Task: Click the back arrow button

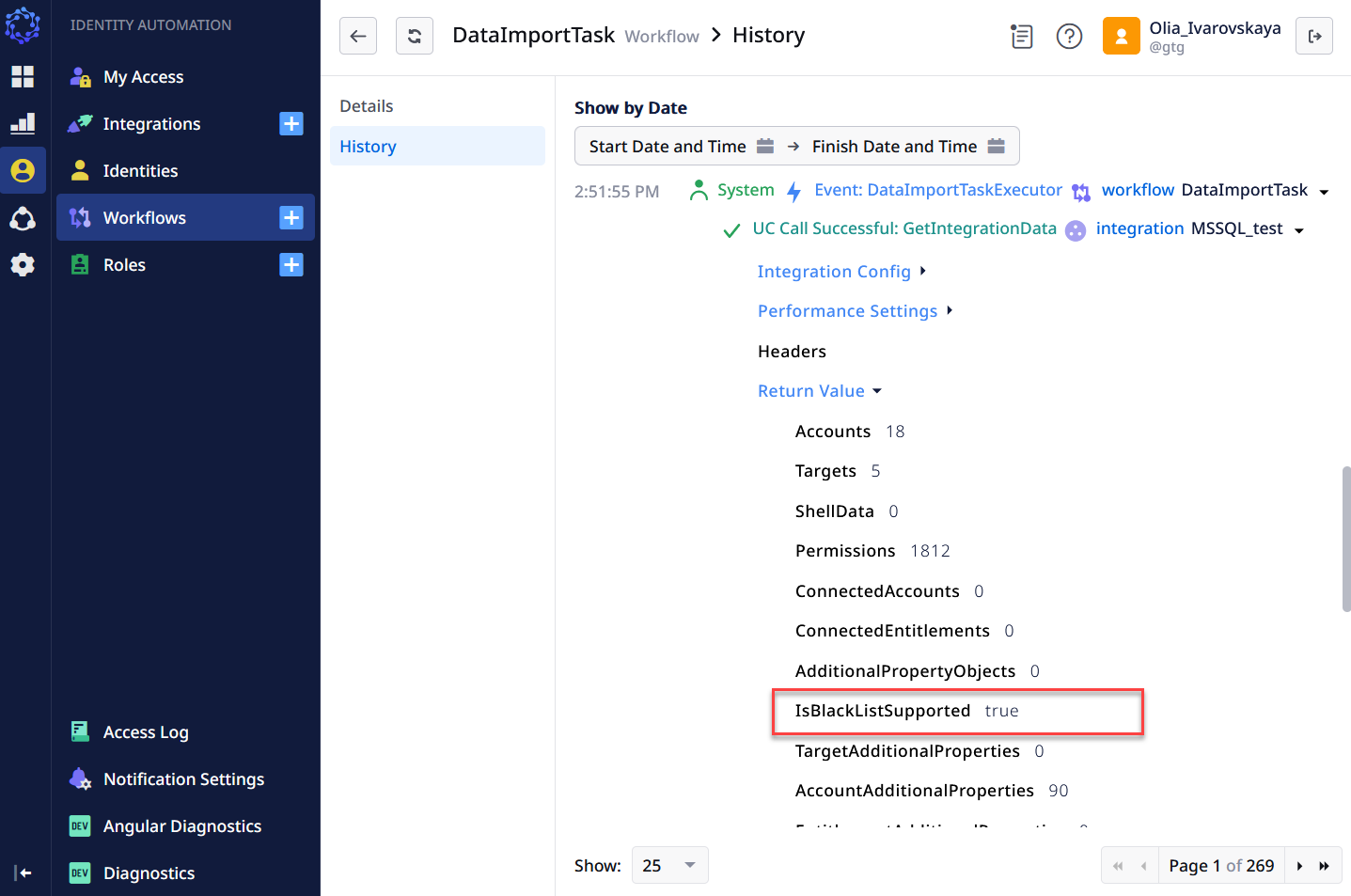Action: click(358, 37)
